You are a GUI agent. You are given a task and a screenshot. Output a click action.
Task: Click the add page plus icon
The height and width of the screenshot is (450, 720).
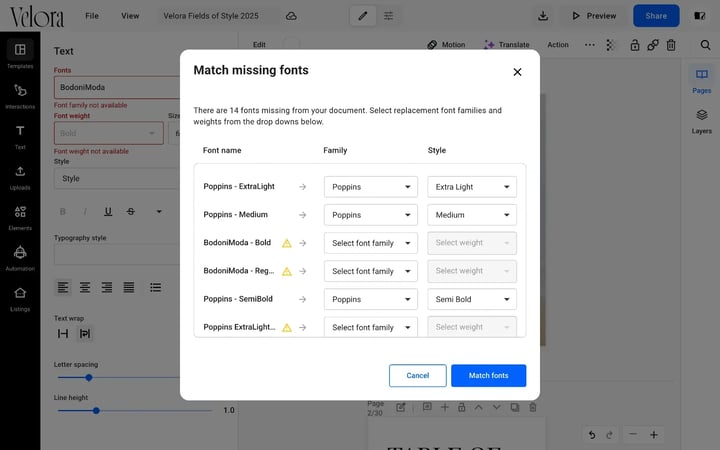444,407
